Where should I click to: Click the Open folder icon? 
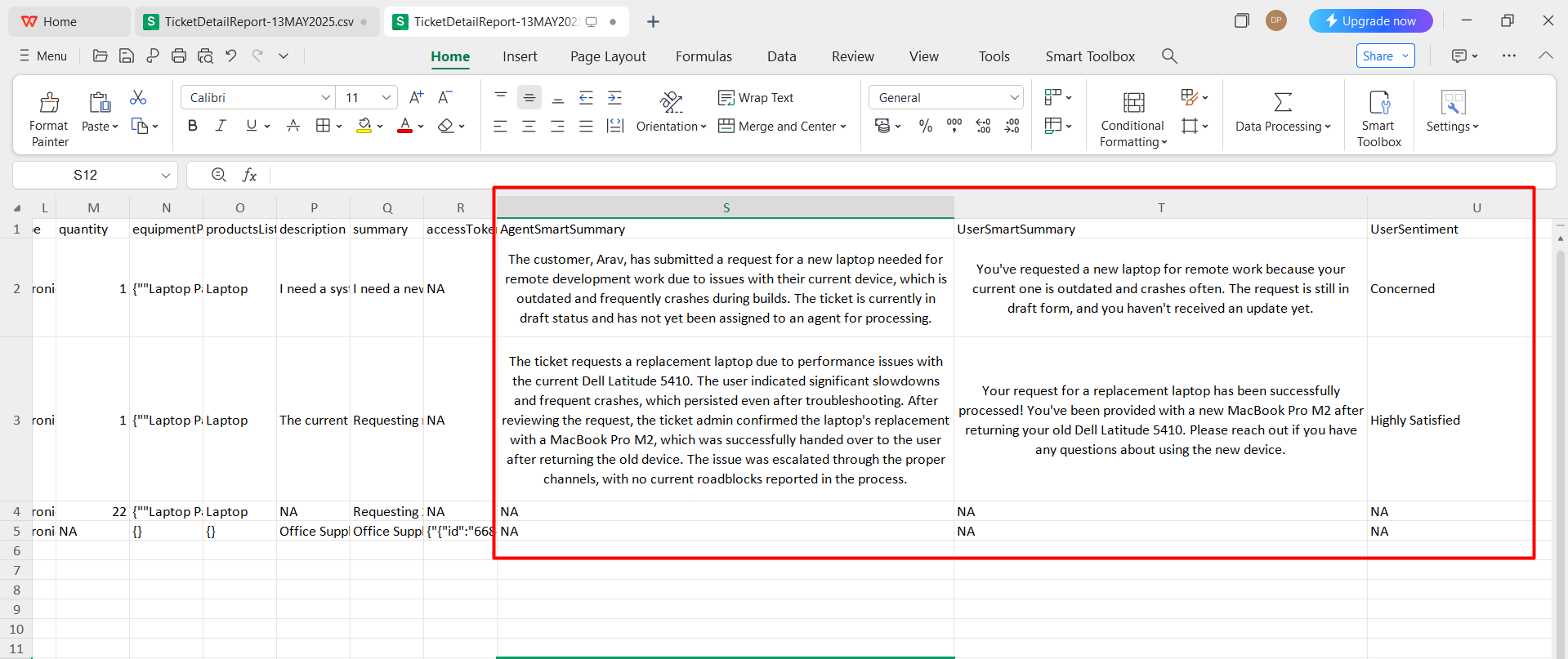(x=101, y=56)
